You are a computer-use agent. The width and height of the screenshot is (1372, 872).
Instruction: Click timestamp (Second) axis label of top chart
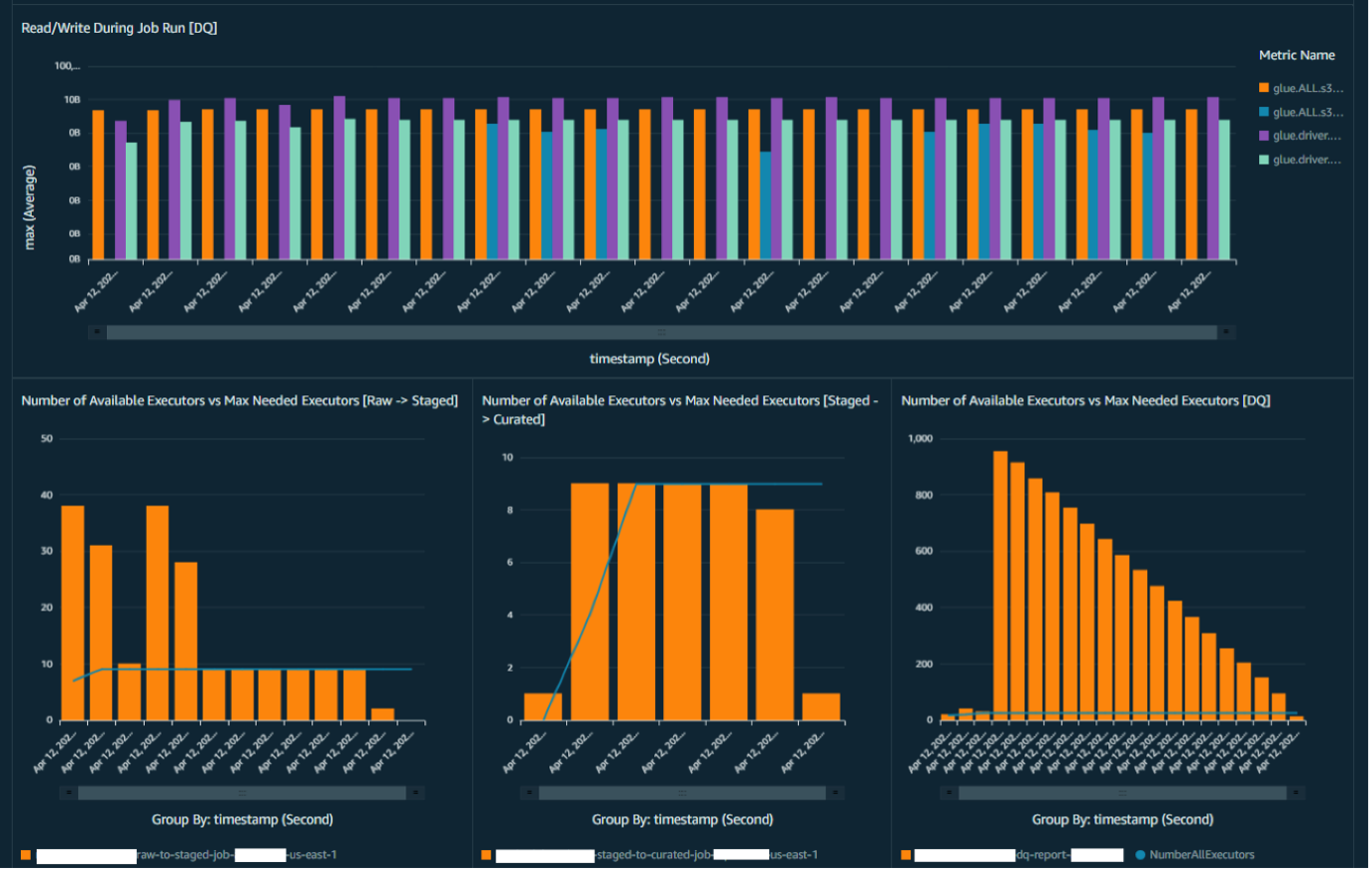[649, 359]
